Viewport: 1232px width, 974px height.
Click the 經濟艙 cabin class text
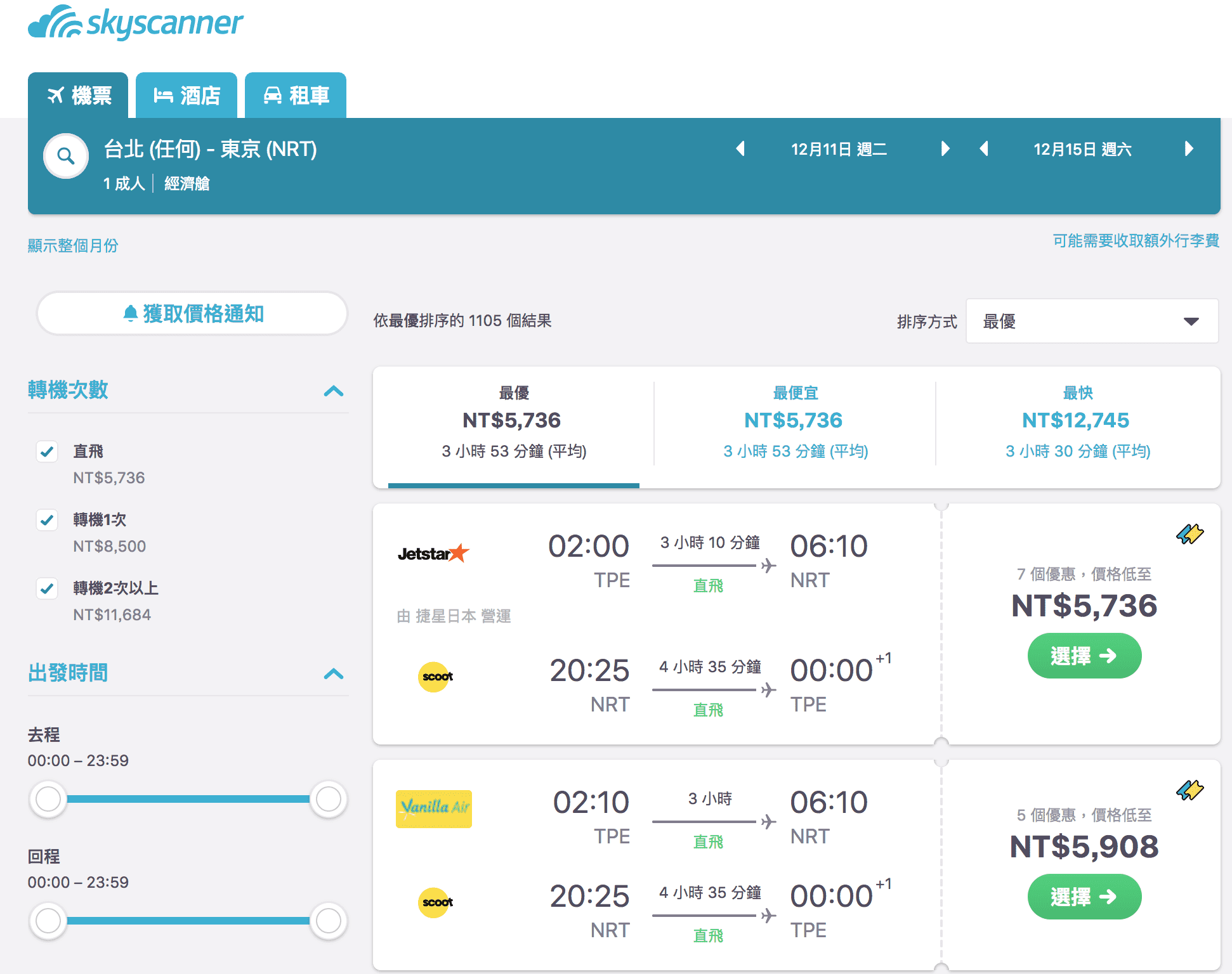click(187, 184)
